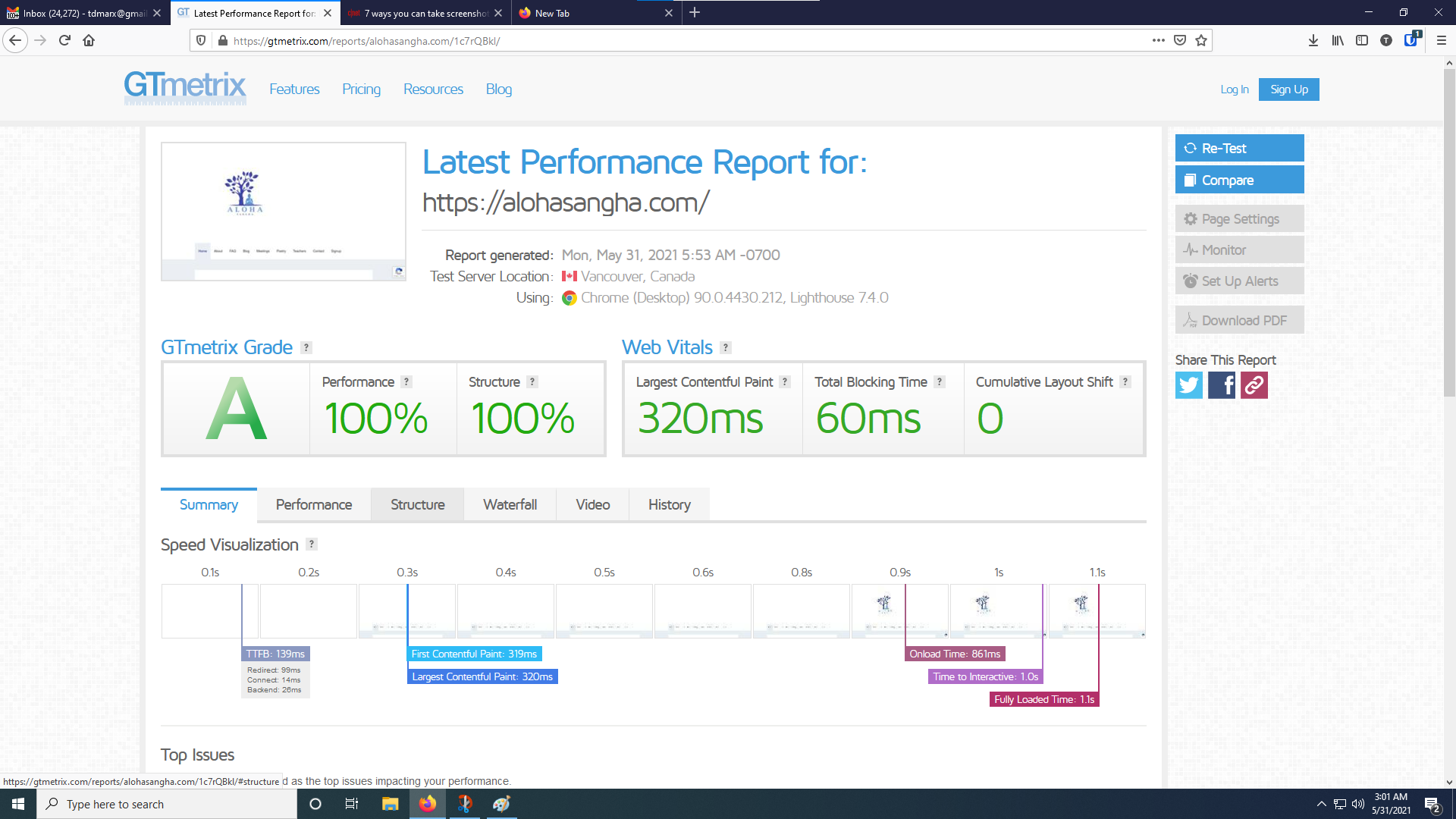Reload the current page
The width and height of the screenshot is (1456, 819).
coord(64,40)
